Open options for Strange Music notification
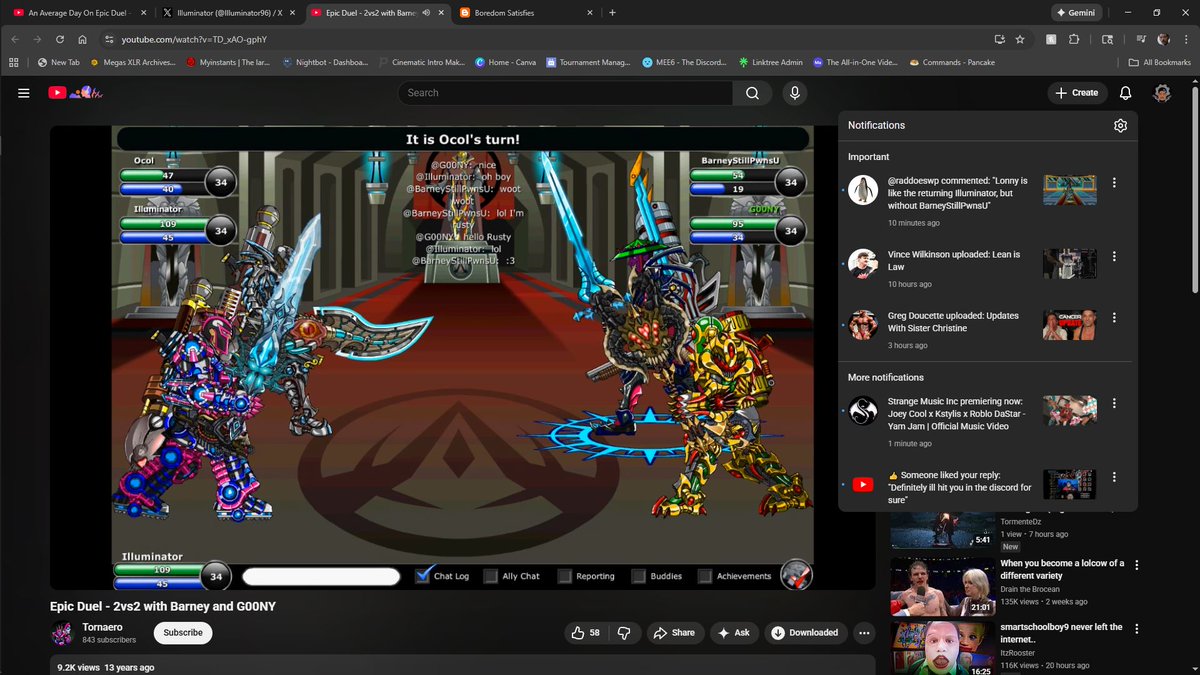1200x675 pixels. click(1114, 404)
